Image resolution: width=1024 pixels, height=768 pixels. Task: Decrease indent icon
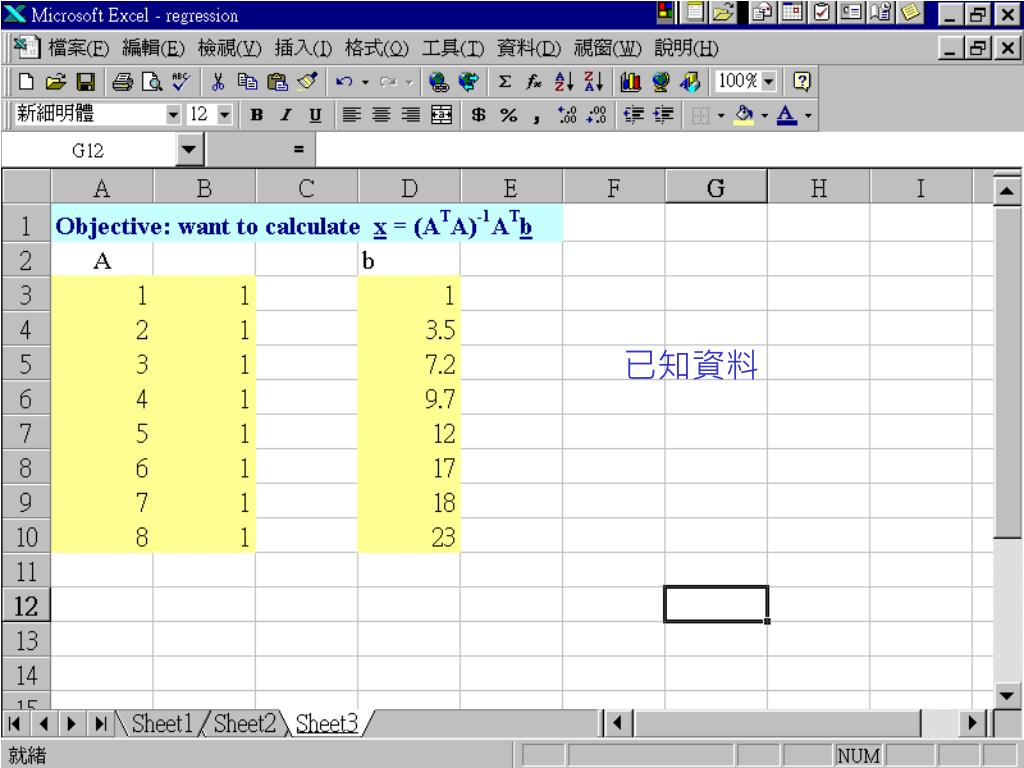[x=633, y=116]
